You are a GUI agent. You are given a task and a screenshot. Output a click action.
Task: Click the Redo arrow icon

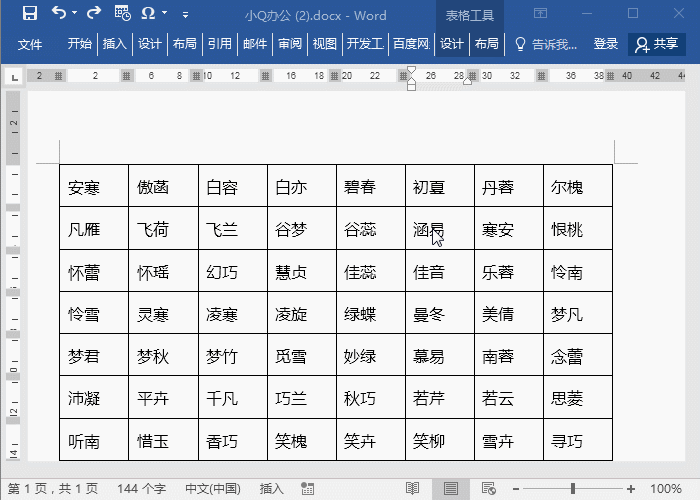(94, 12)
